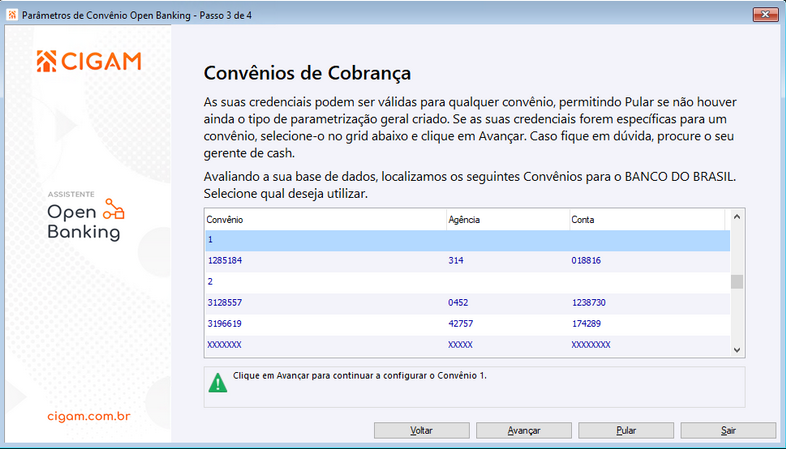Select the XXXXXXX convênio row
This screenshot has height=449, width=786.
pos(467,345)
